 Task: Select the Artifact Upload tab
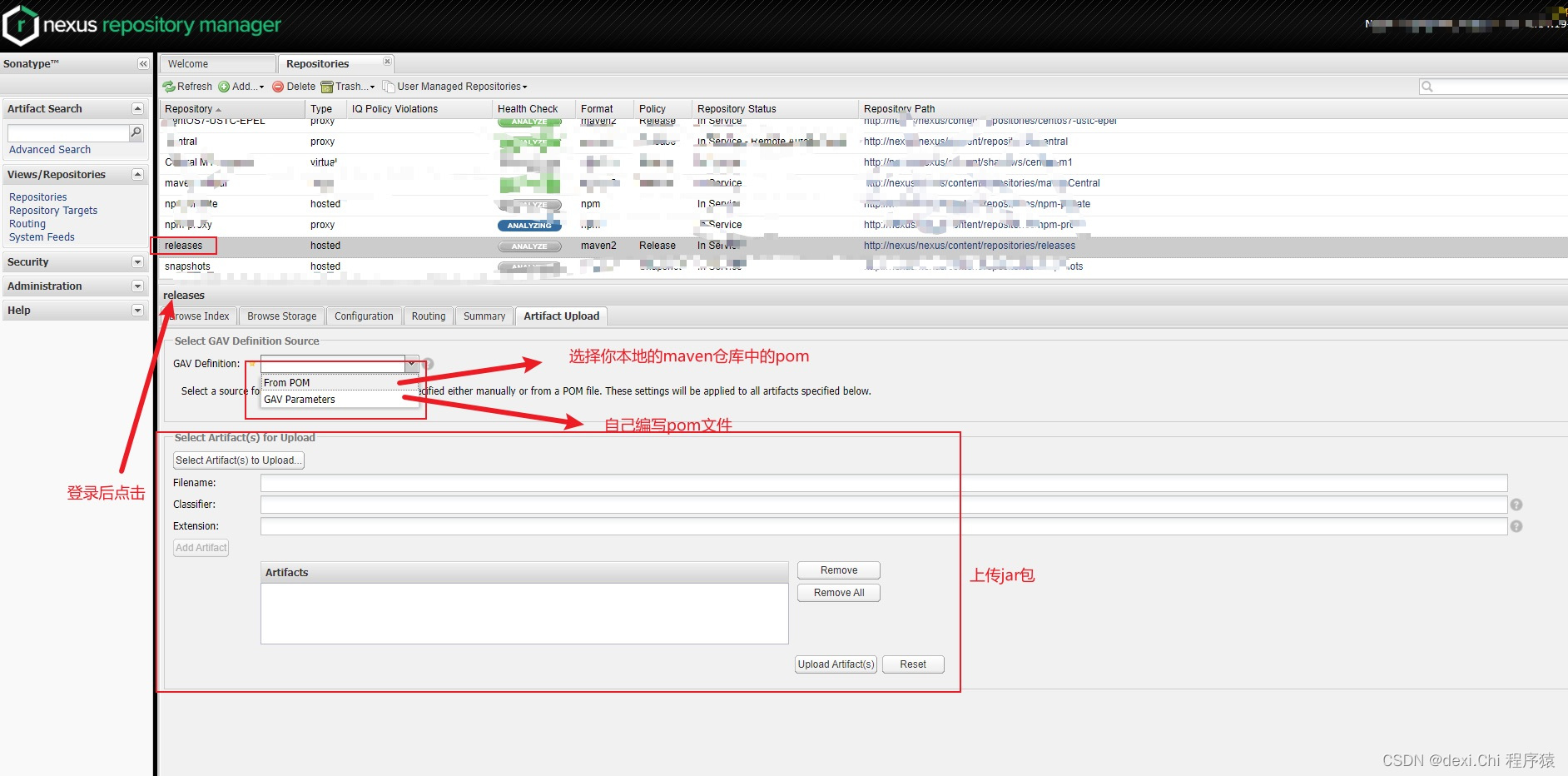pyautogui.click(x=561, y=316)
